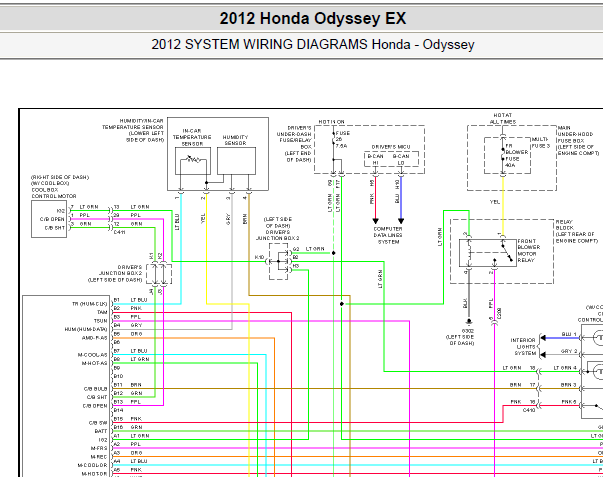Click the pink B-CAN HI arrowhead

coord(375,221)
